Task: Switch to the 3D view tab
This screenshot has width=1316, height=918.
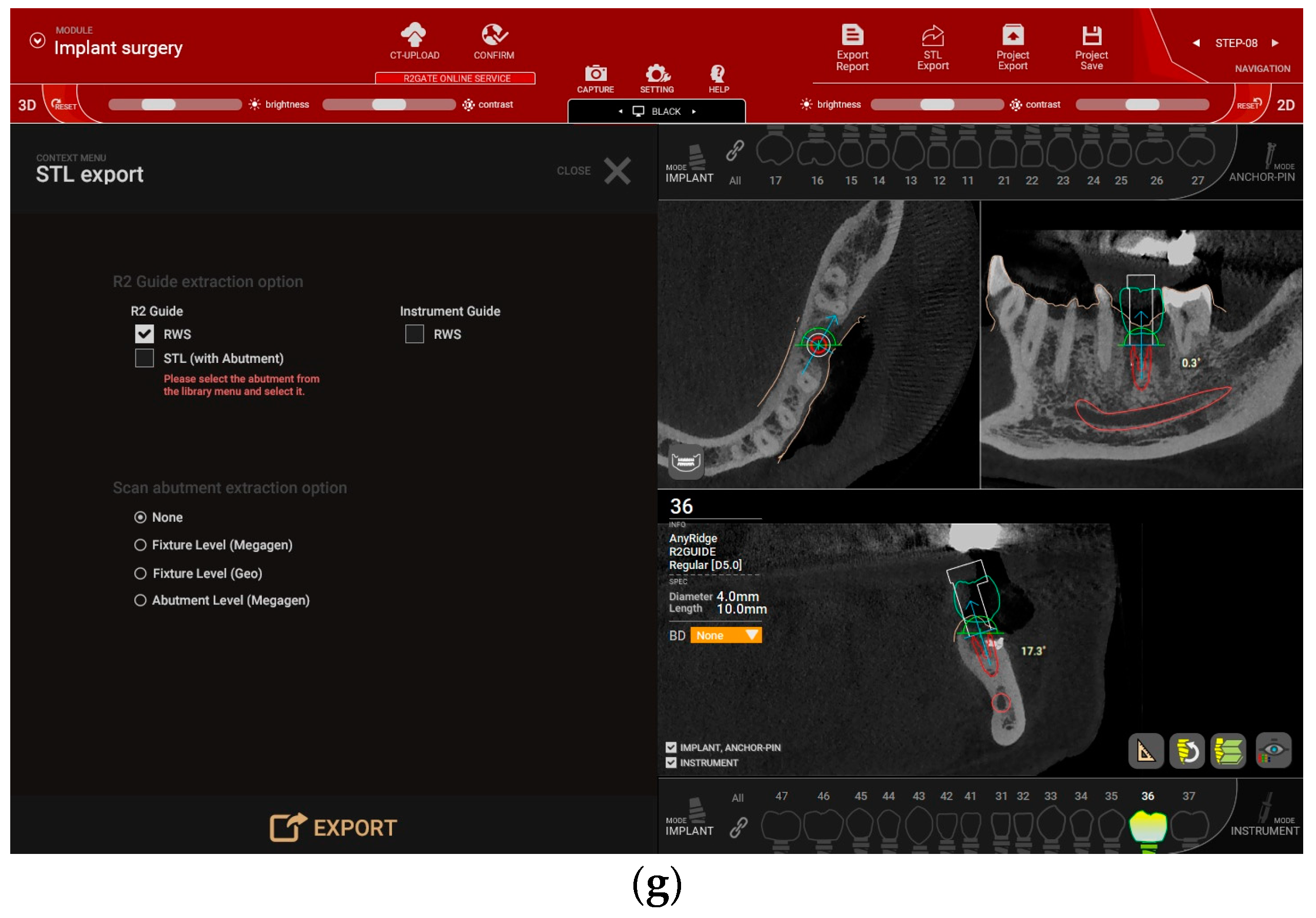Action: (27, 105)
